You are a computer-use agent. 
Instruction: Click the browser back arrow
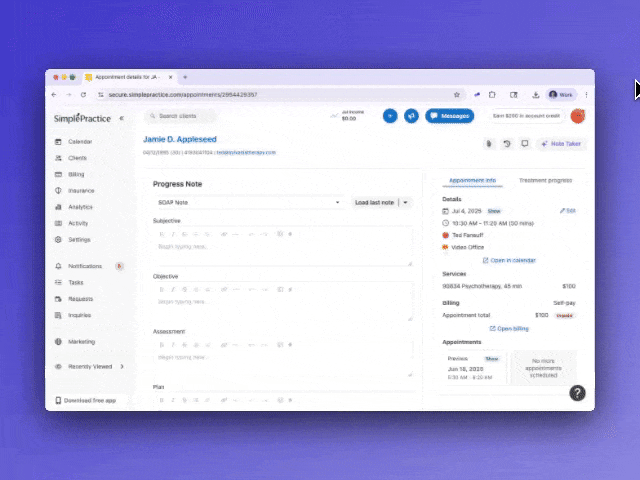click(54, 95)
